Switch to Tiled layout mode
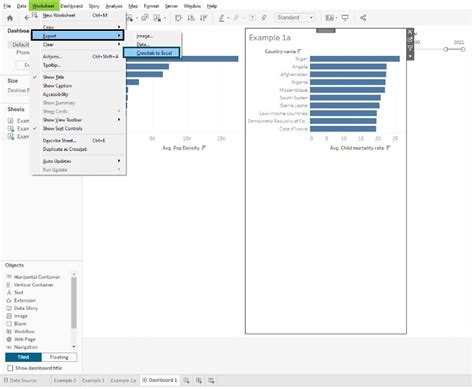Screen dimensions: 474x389 (23, 357)
